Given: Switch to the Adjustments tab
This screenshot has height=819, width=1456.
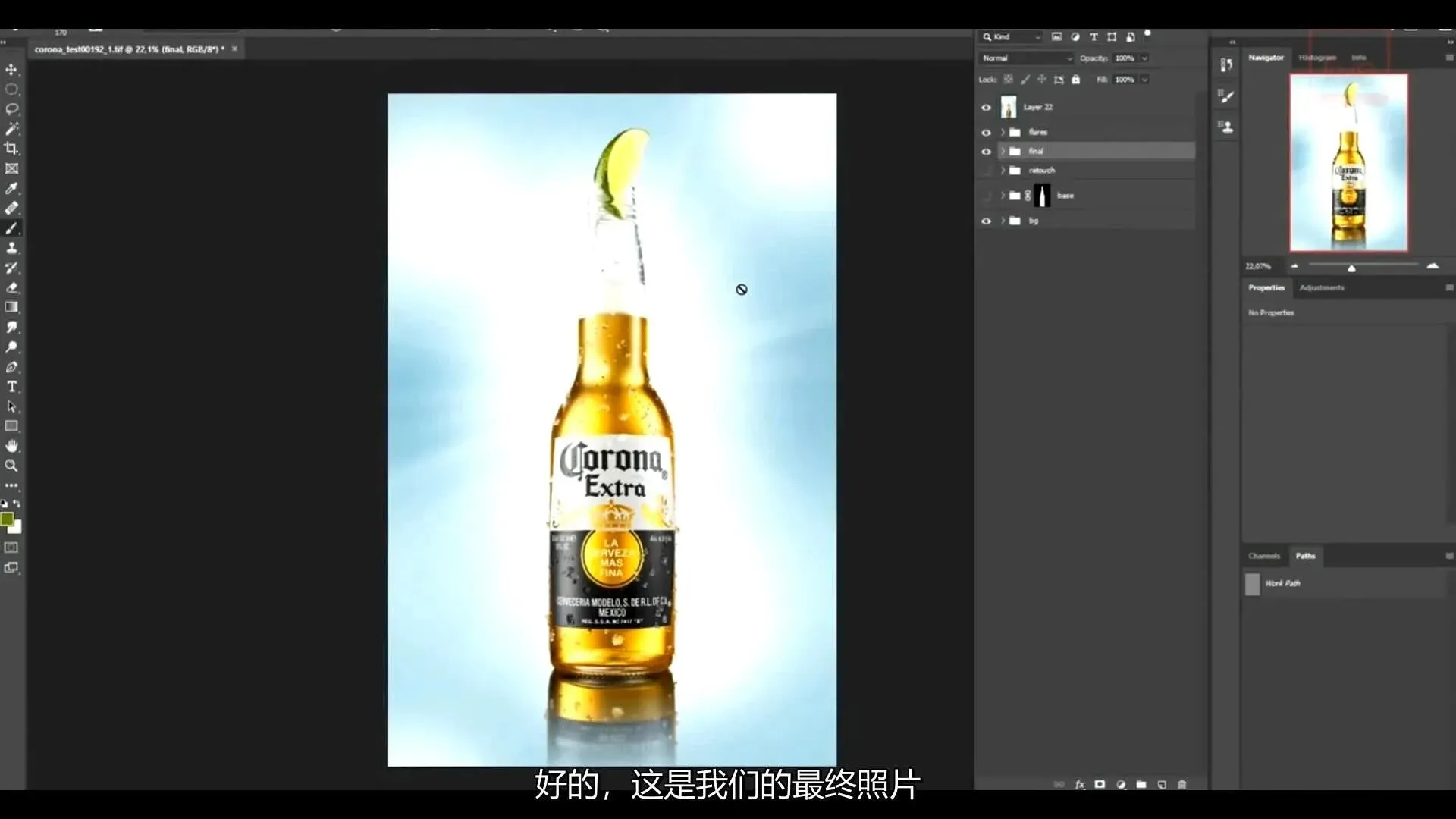Looking at the screenshot, I should pos(1322,288).
